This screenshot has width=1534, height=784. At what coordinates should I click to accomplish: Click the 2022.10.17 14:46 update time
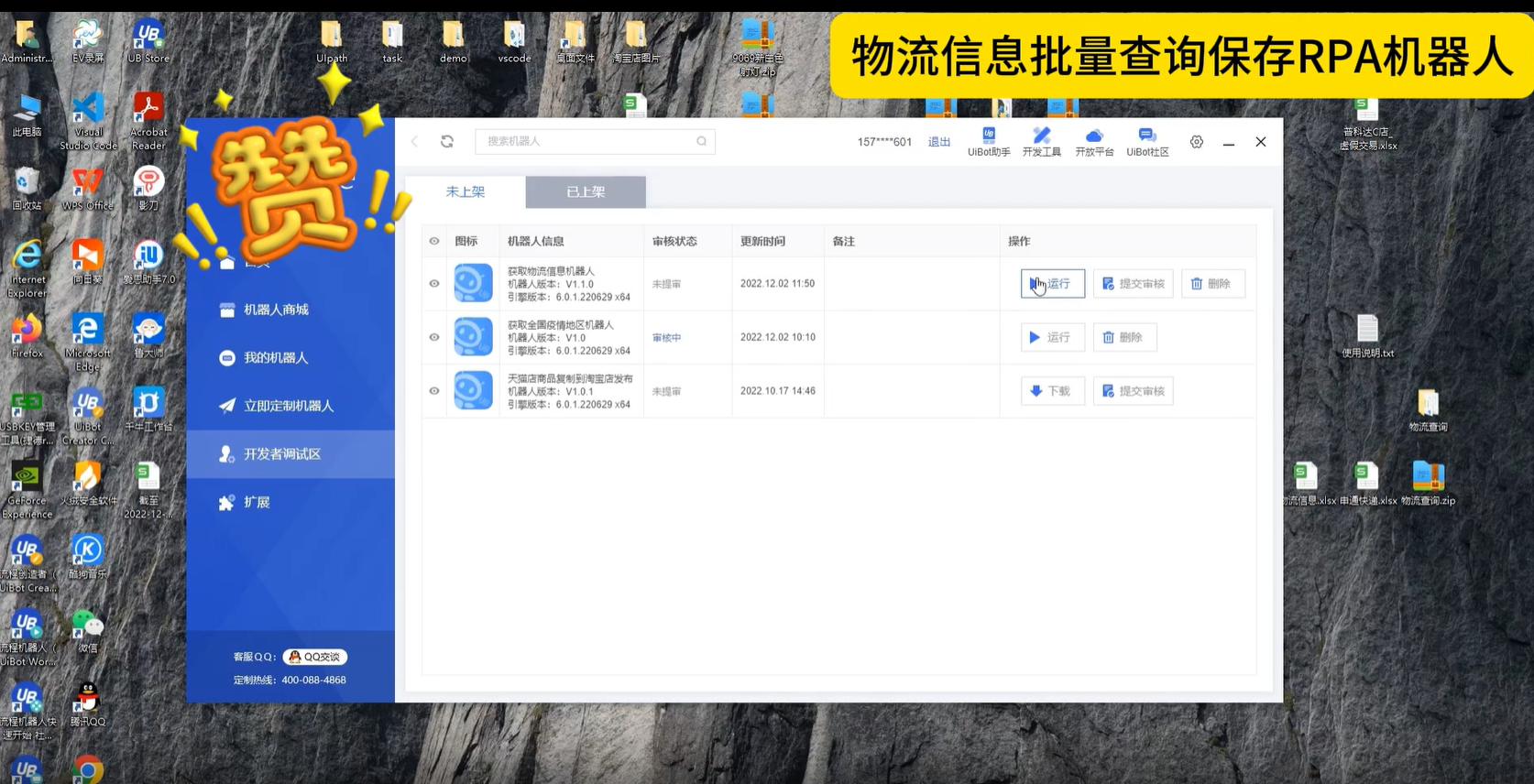pos(777,391)
